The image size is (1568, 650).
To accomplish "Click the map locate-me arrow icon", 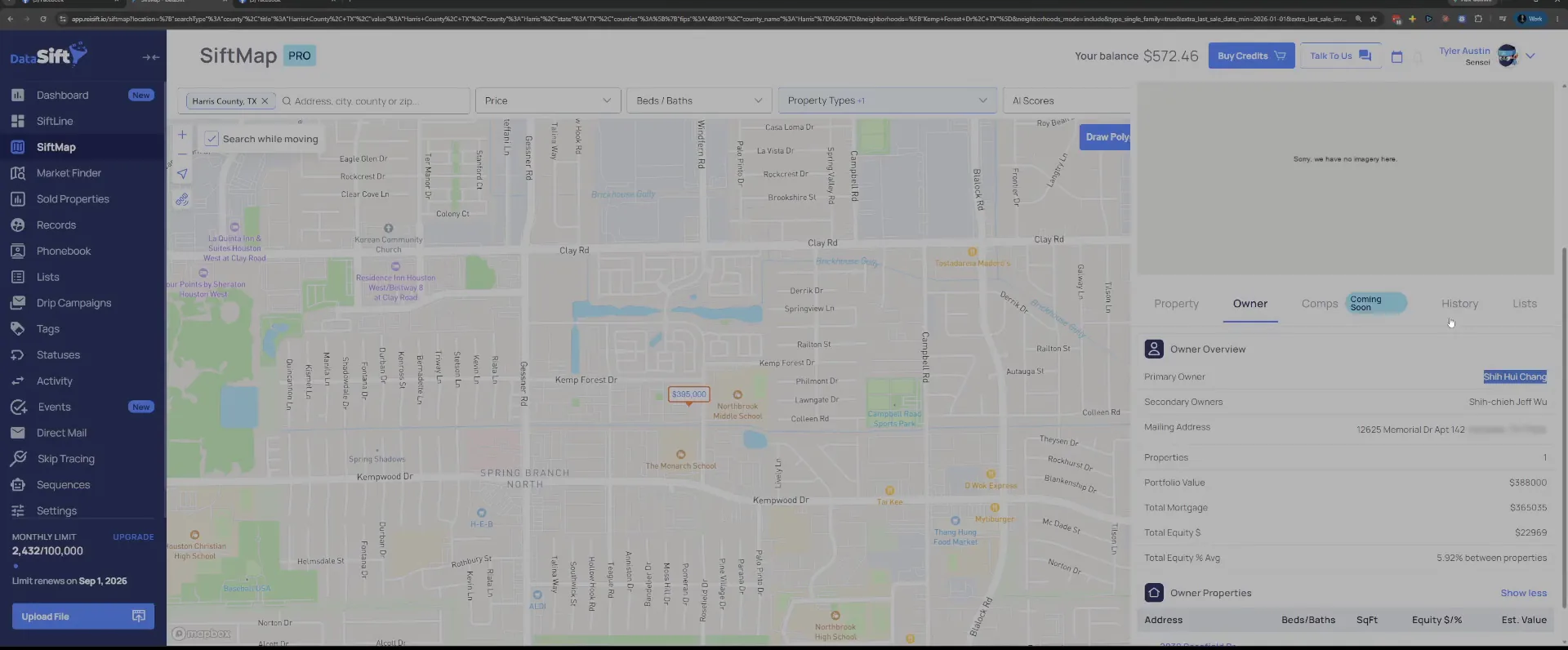I will tap(182, 173).
